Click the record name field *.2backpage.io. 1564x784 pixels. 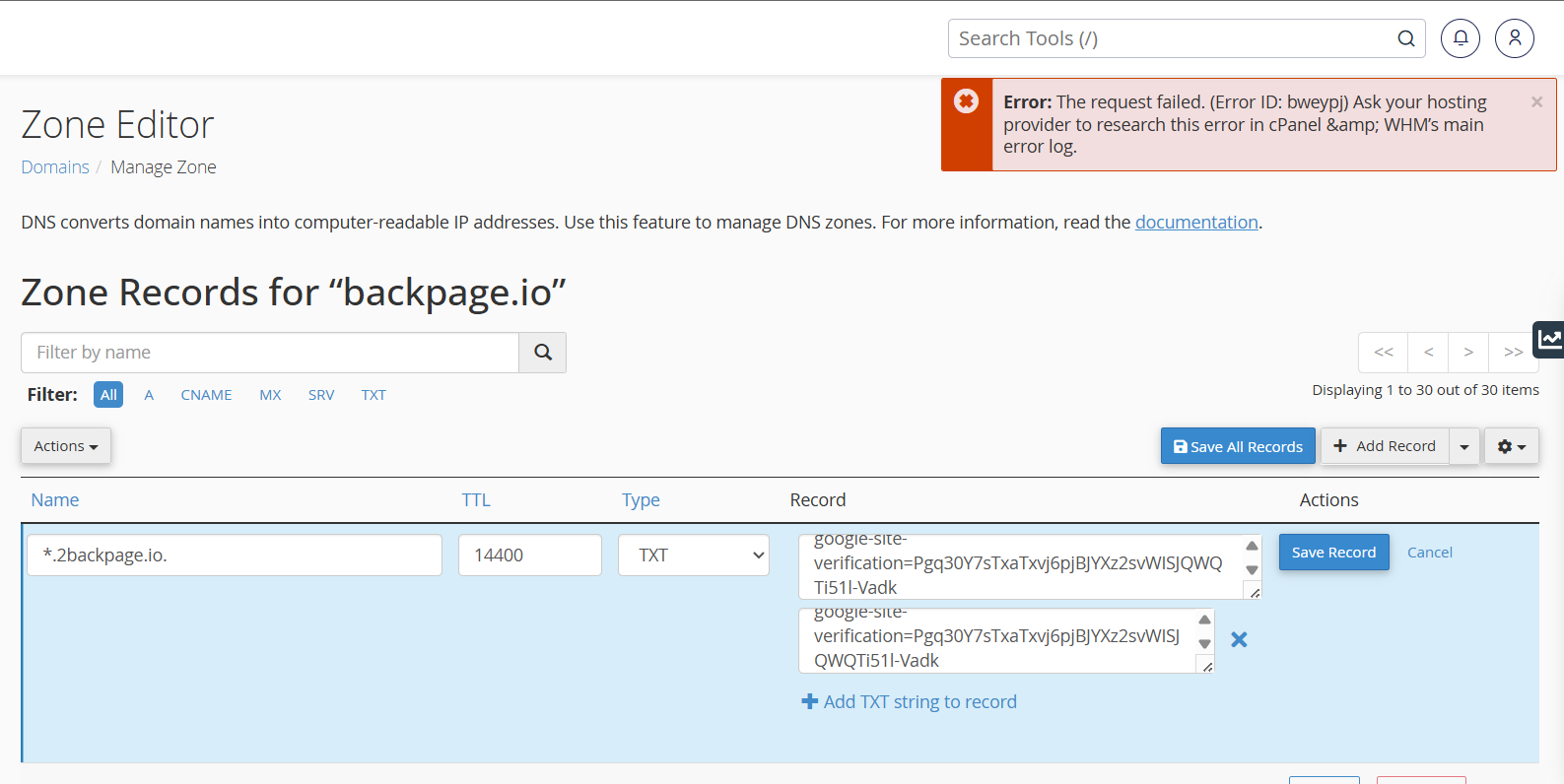[235, 555]
